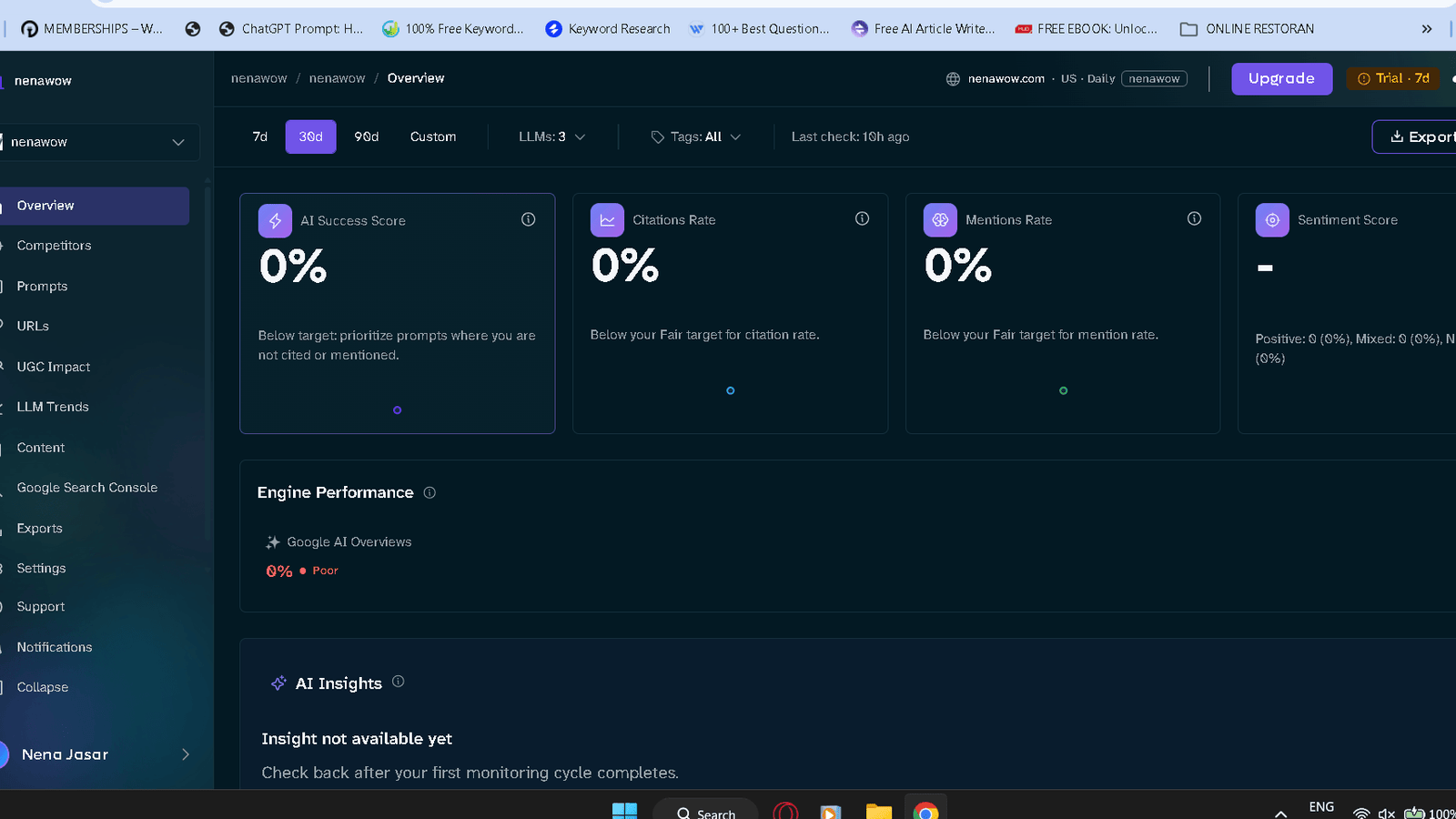Click the Sentiment Score target icon
The width and height of the screenshot is (1456, 819).
pyautogui.click(x=1272, y=220)
